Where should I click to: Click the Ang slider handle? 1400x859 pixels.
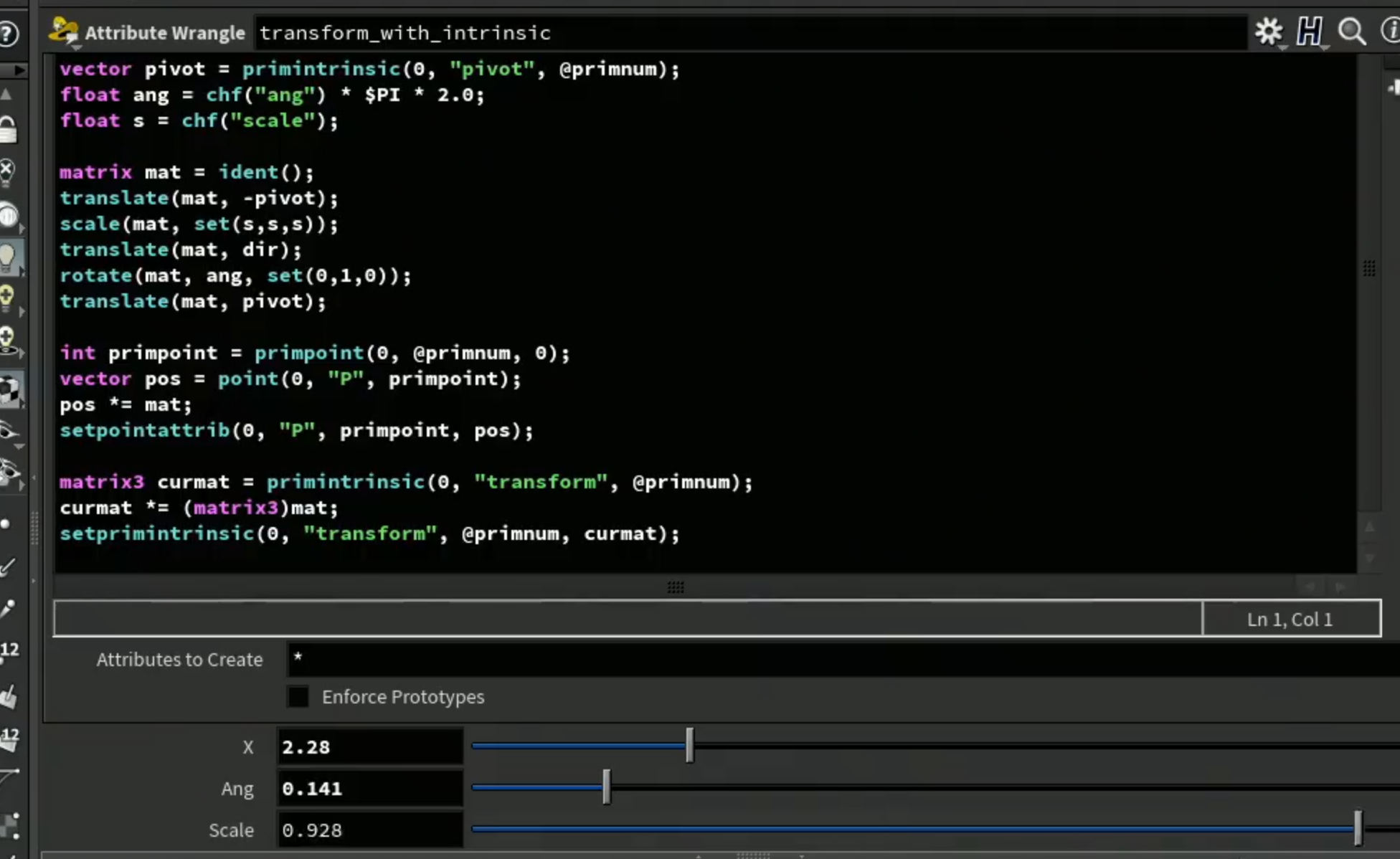click(607, 787)
